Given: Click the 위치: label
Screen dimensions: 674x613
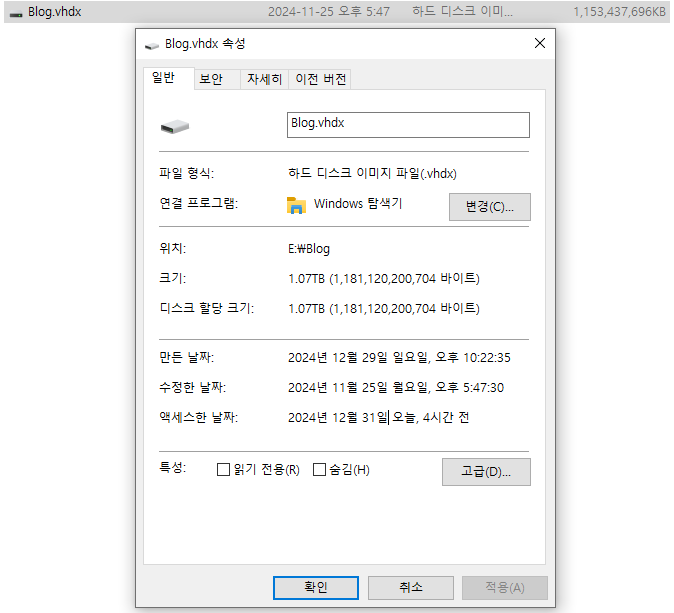Looking at the screenshot, I should coord(173,248).
